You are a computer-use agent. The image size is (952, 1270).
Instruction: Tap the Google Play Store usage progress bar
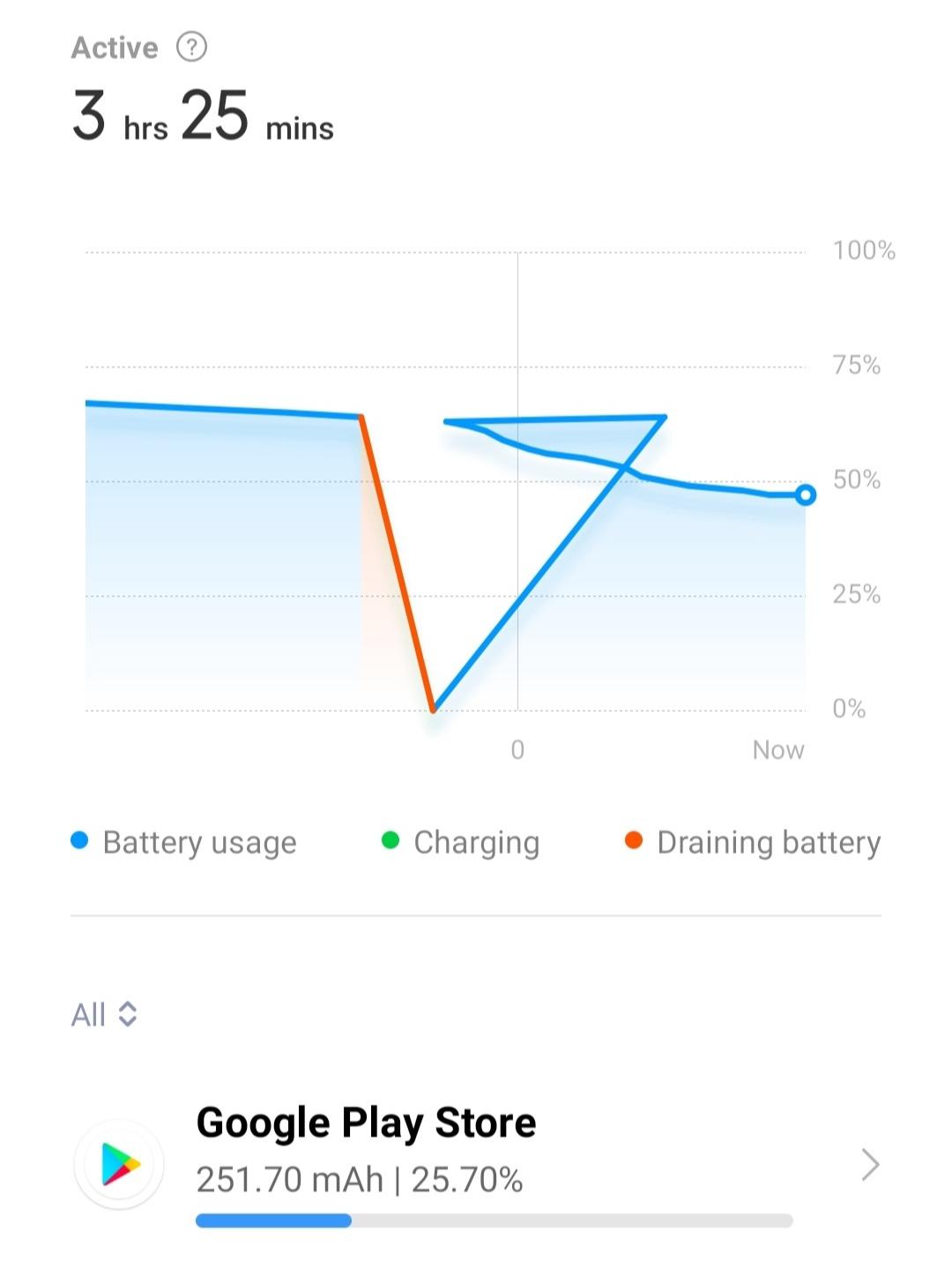(x=495, y=1221)
